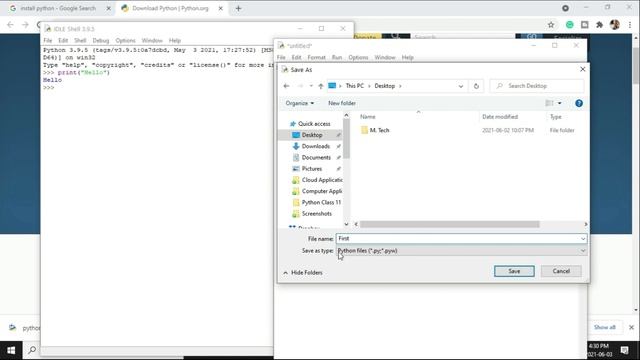This screenshot has height=360, width=640.
Task: Open the File name dropdown arrow
Action: (583, 238)
